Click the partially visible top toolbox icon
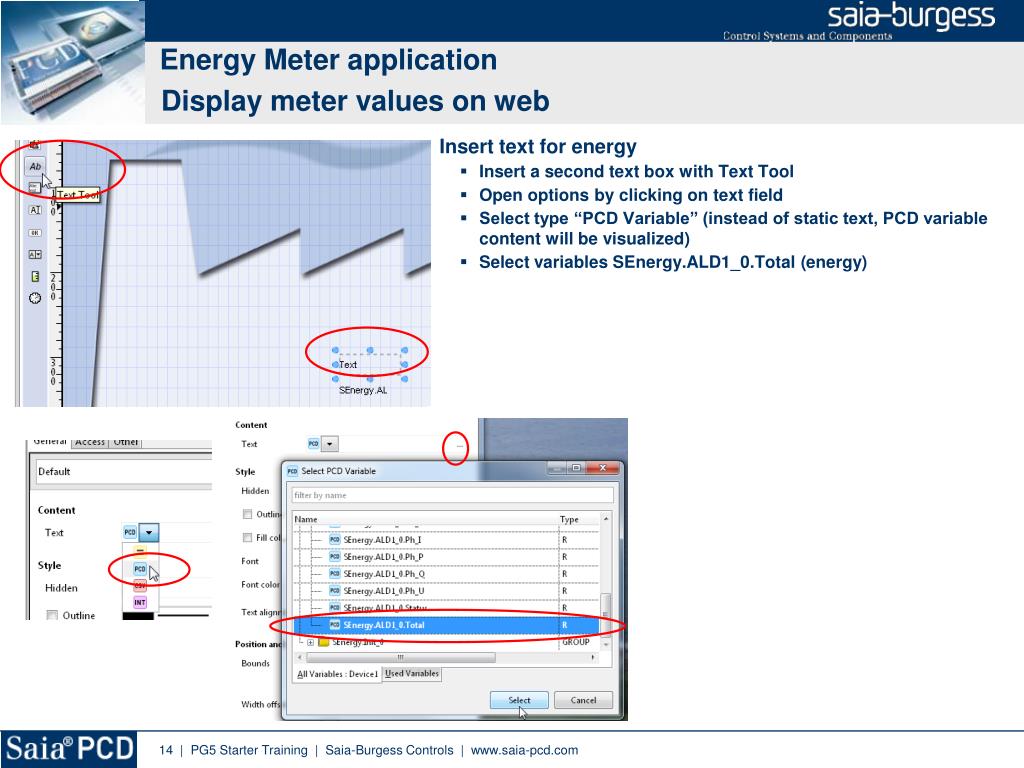This screenshot has width=1024, height=768. click(35, 145)
